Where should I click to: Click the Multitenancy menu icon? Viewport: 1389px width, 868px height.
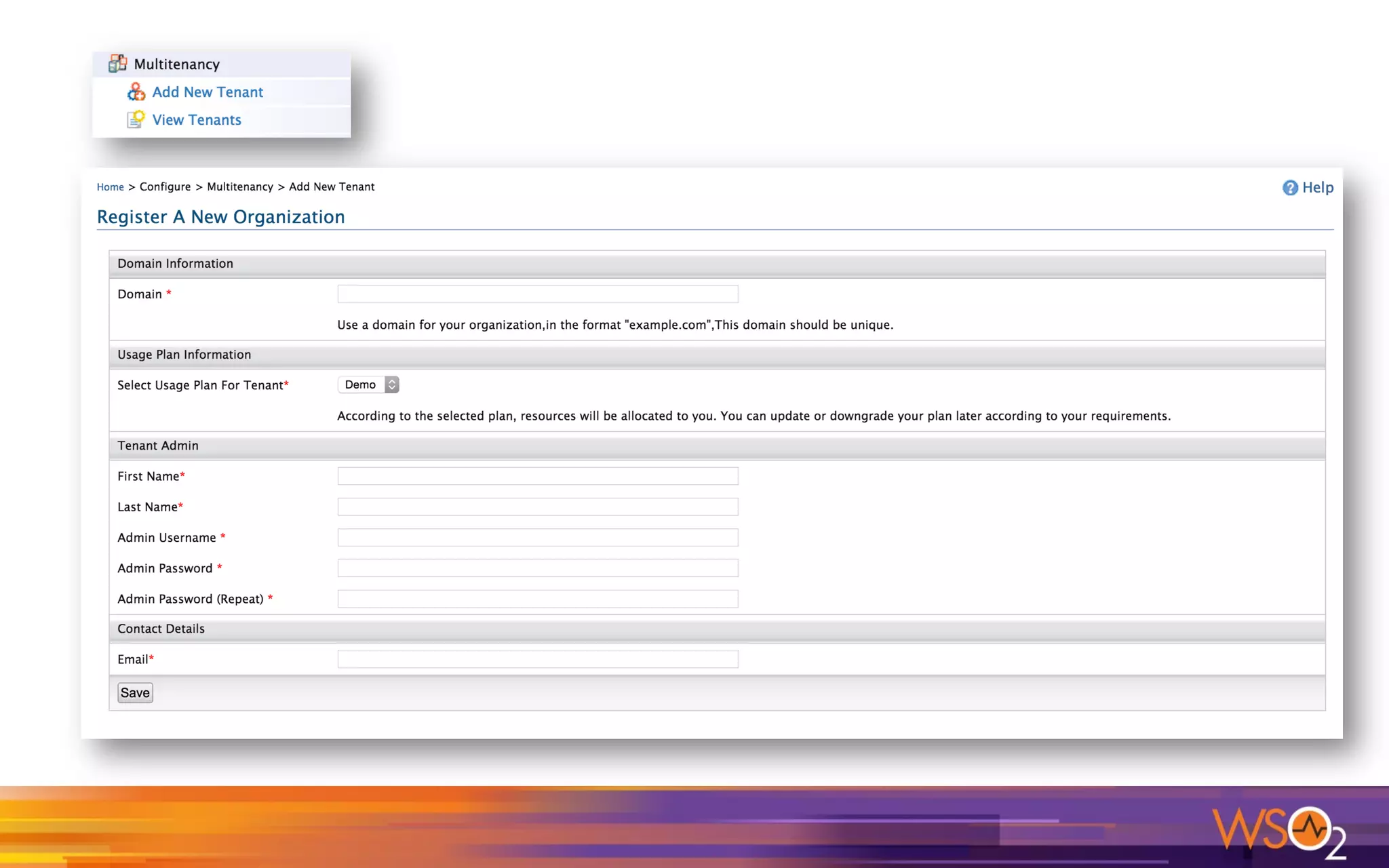click(x=117, y=64)
